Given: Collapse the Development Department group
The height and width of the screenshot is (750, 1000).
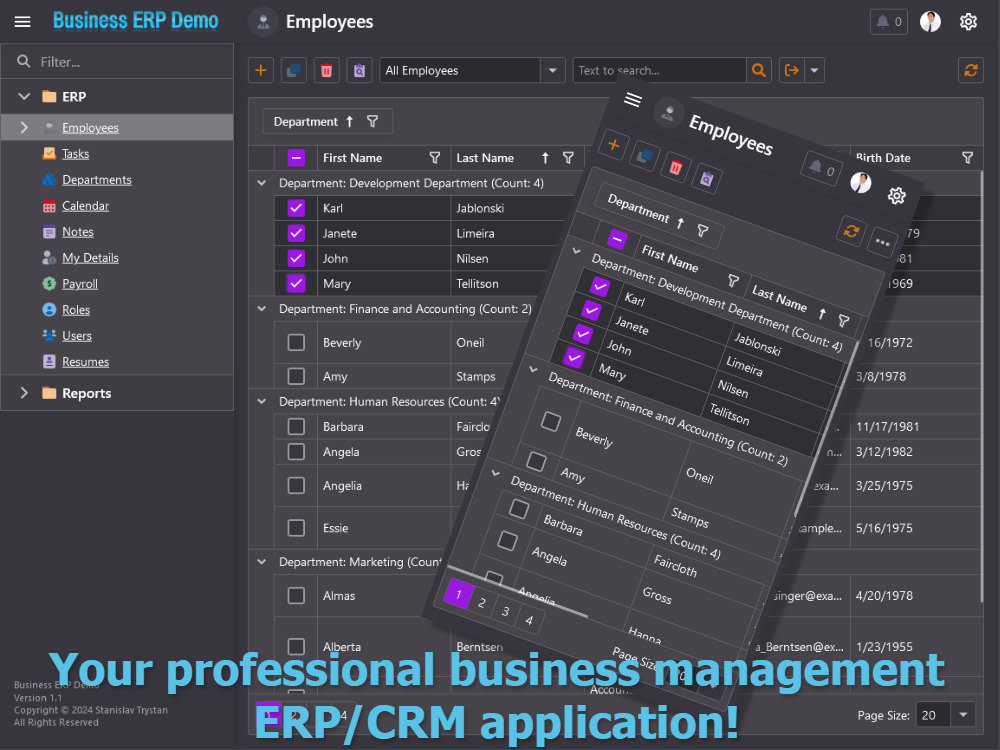Looking at the screenshot, I should 261,183.
